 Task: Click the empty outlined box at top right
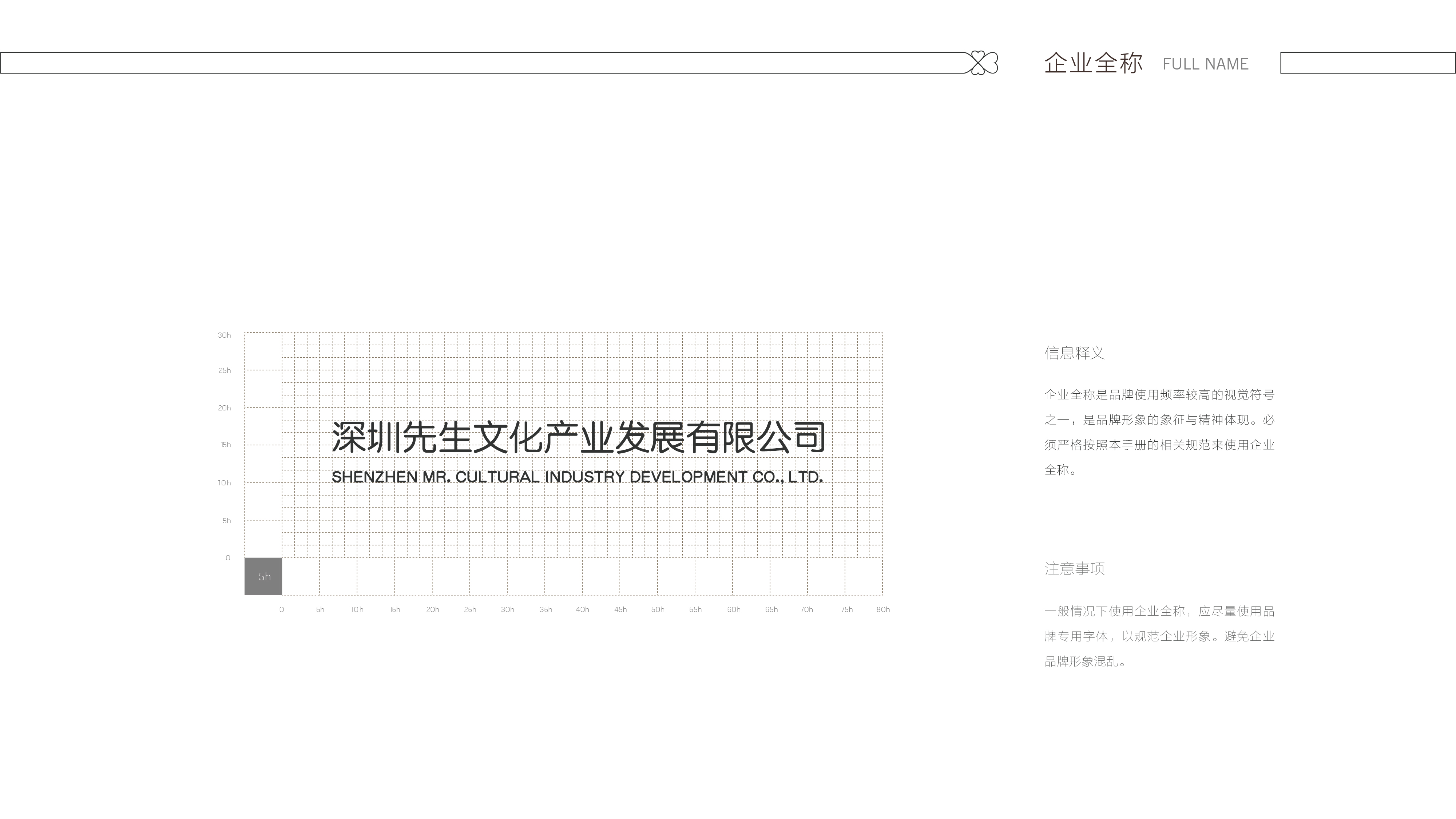[x=1367, y=63]
